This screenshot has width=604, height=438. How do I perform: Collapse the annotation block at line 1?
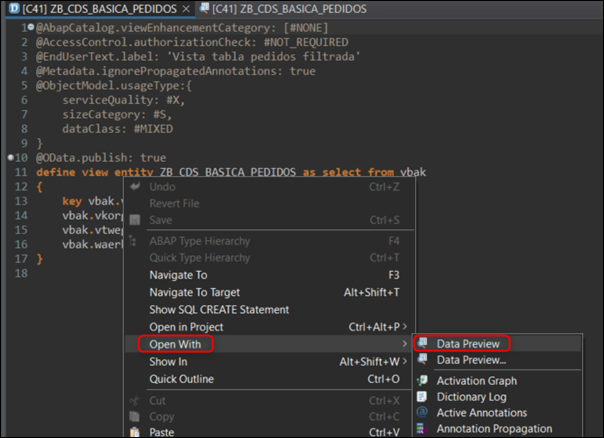tap(31, 27)
